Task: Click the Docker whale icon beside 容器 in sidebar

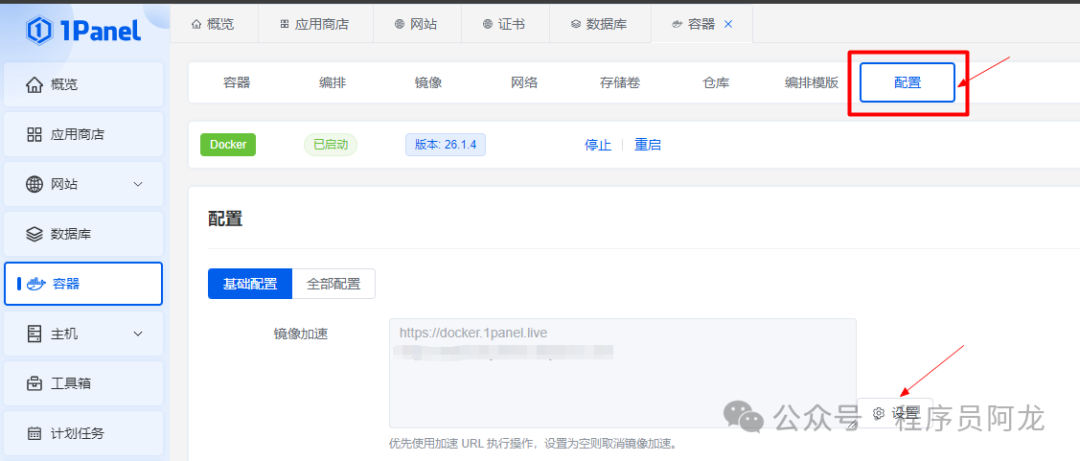Action: [x=36, y=284]
